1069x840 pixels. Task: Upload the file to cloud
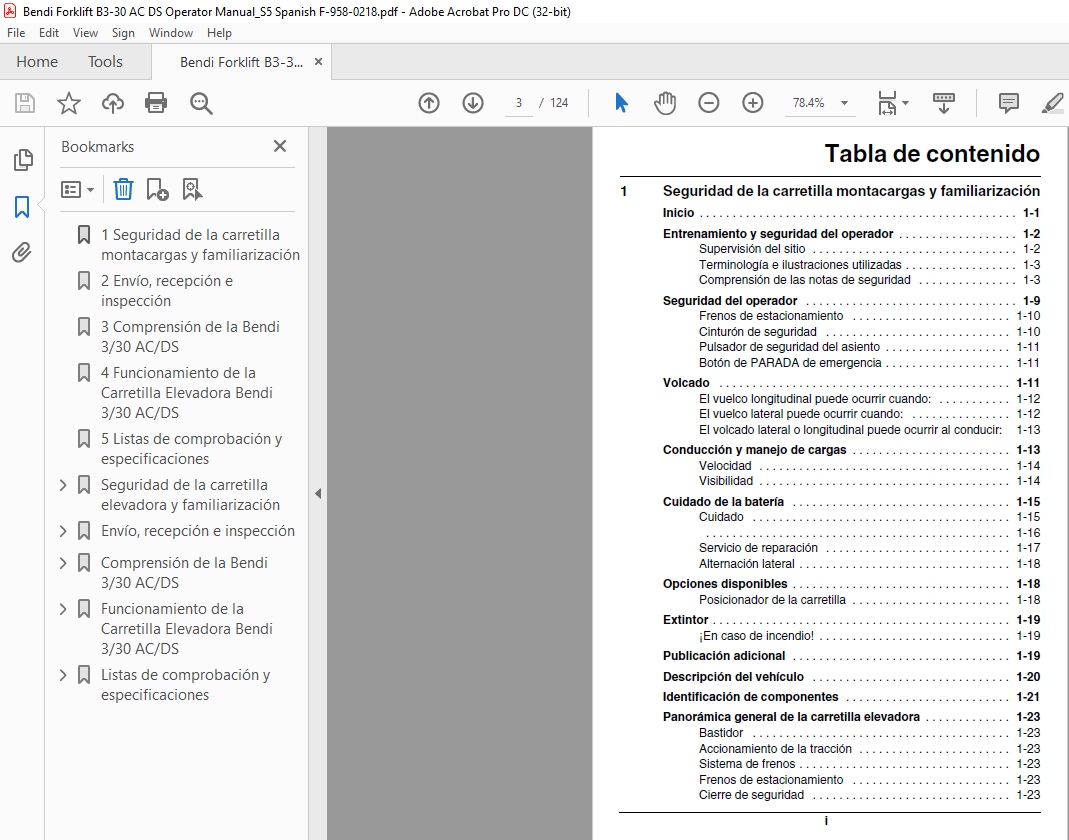tap(112, 103)
